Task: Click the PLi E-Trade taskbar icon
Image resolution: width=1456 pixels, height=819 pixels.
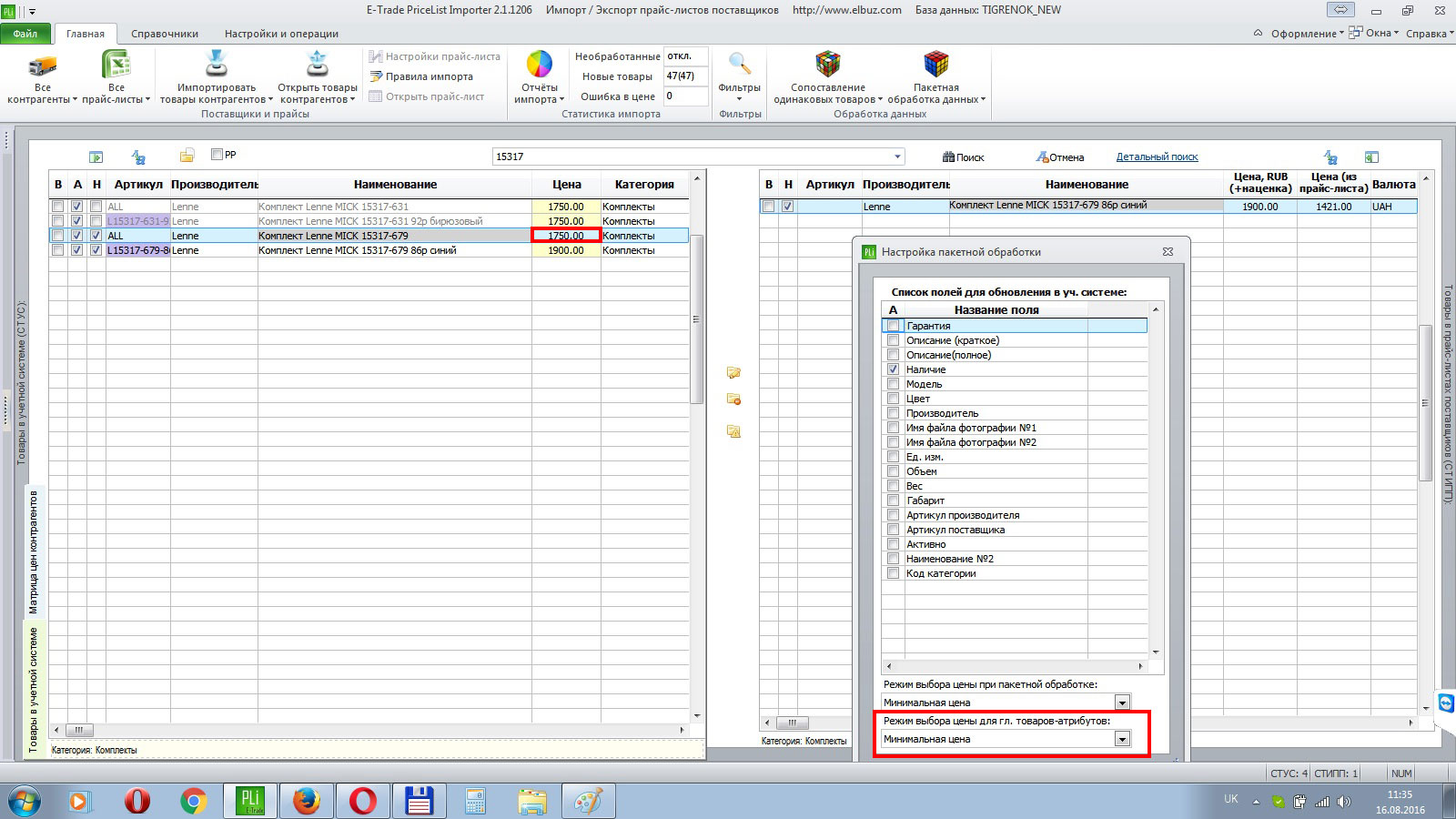Action: click(x=249, y=801)
